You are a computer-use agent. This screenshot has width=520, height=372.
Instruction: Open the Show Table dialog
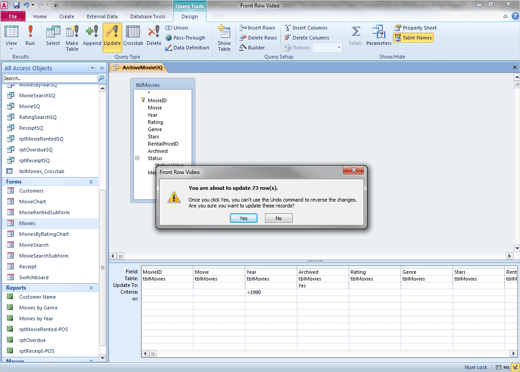[224, 38]
